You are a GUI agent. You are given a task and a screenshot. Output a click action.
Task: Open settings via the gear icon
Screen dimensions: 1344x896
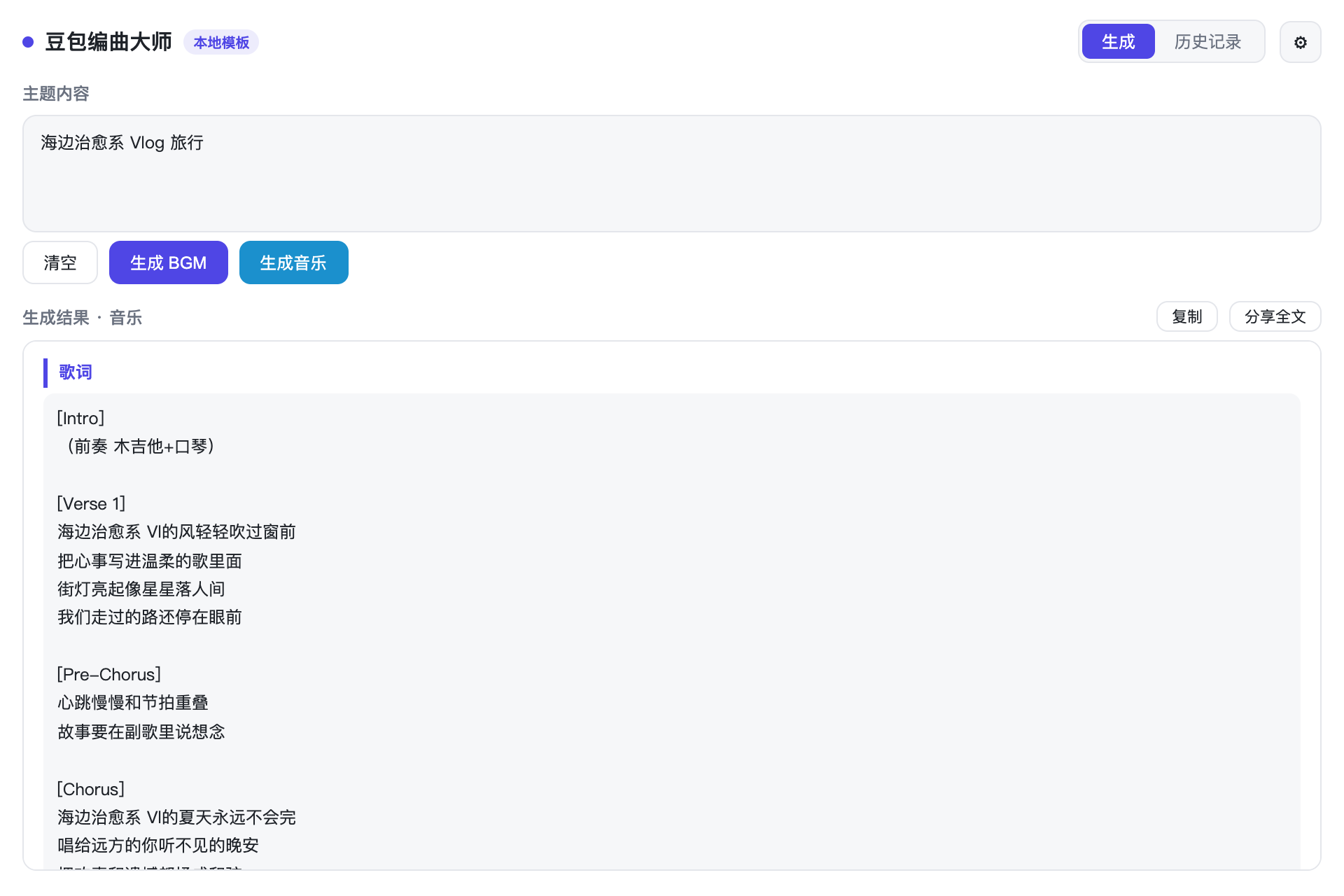(1300, 42)
